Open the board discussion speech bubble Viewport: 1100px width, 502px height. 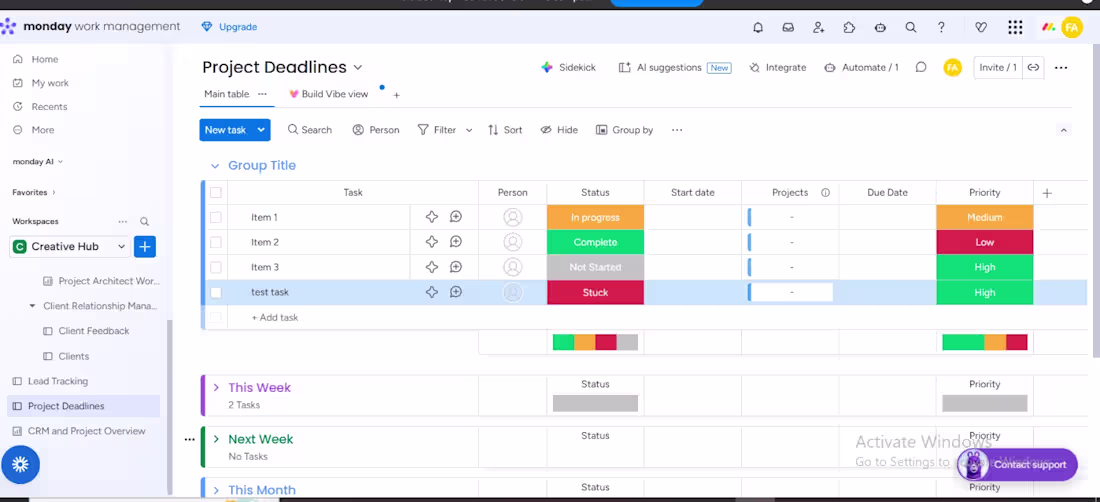[921, 67]
